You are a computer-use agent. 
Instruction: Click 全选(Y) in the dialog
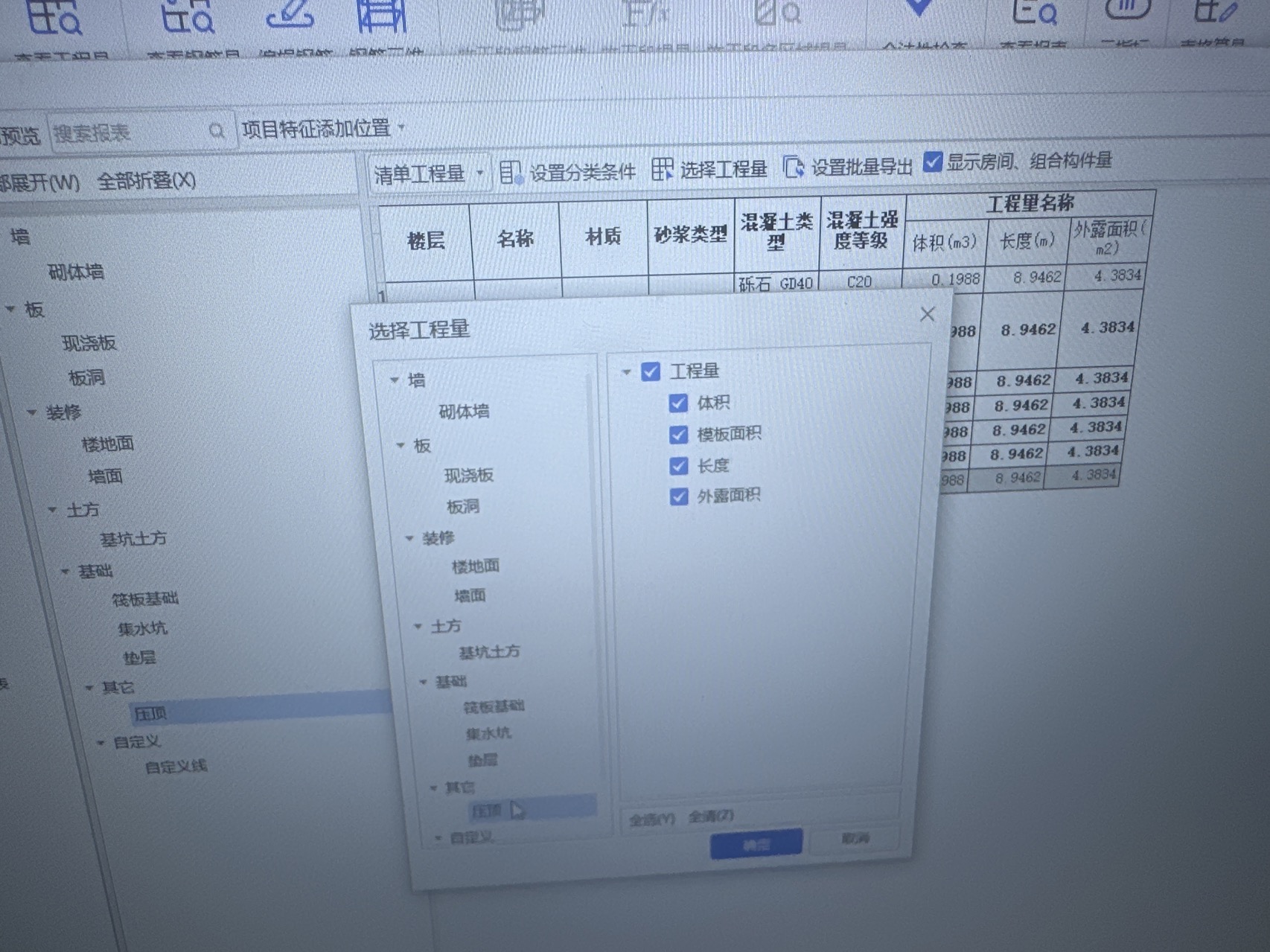click(651, 820)
